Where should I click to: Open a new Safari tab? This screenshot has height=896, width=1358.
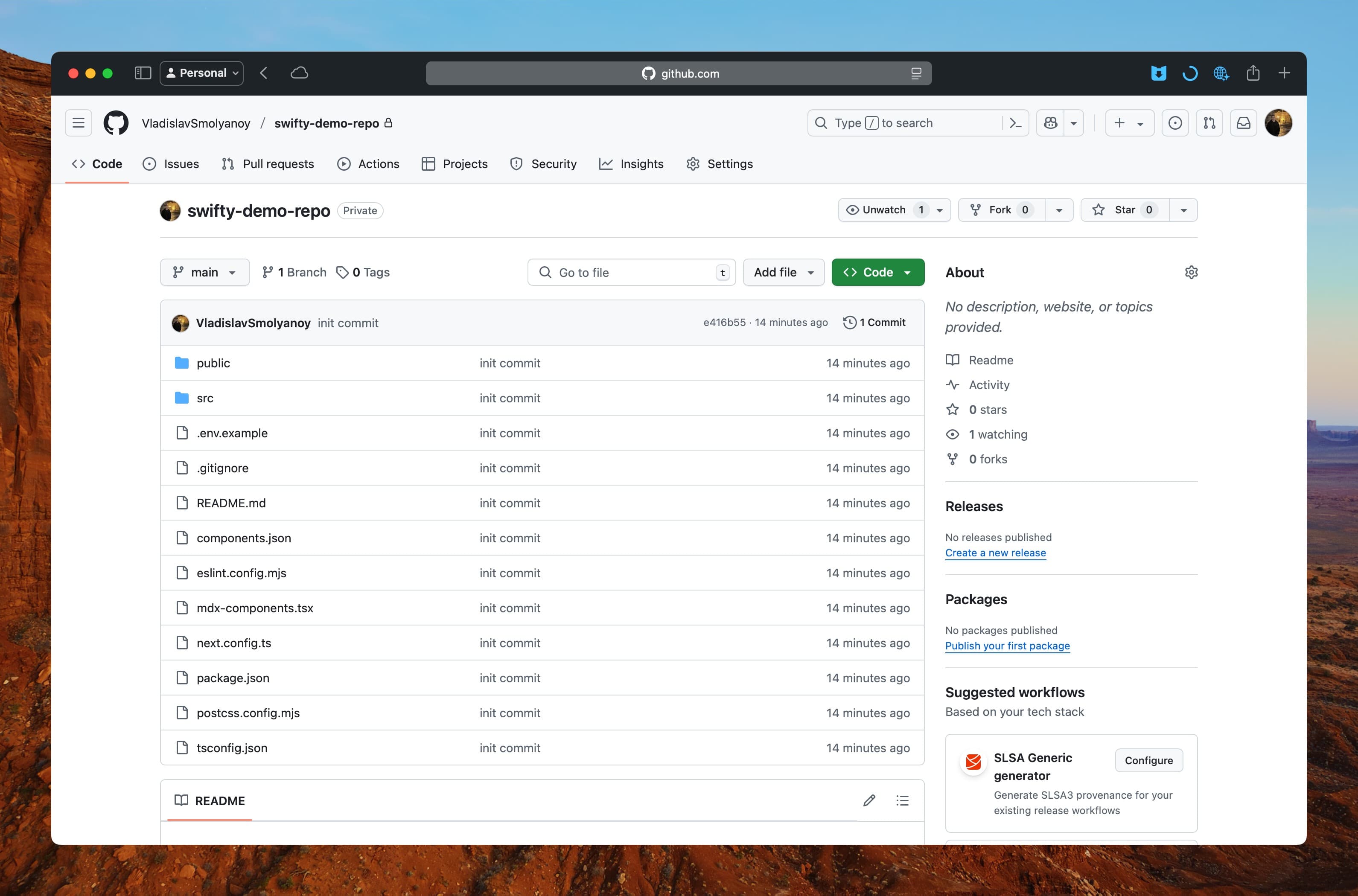[1284, 73]
